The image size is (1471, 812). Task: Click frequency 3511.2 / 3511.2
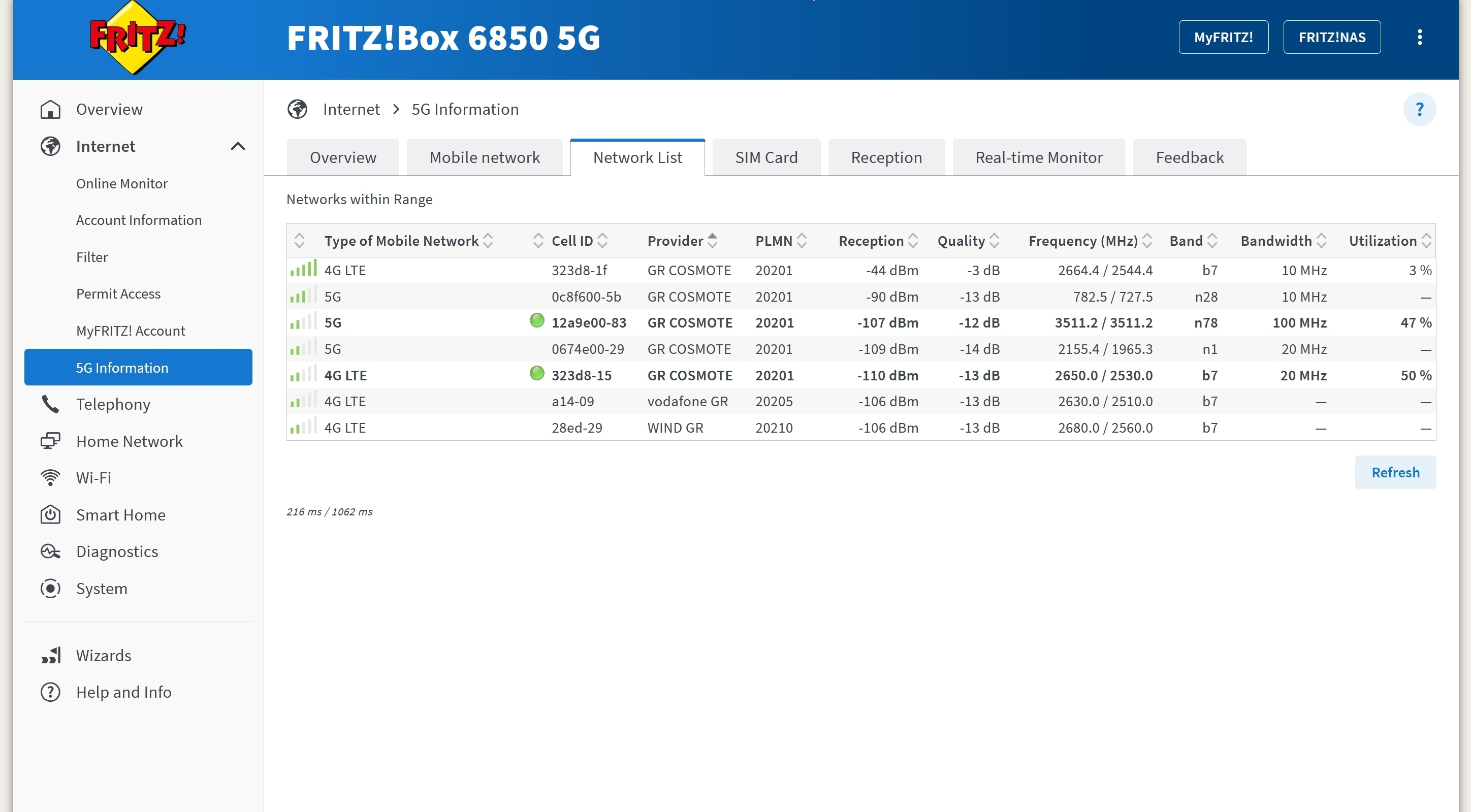[x=1103, y=322]
